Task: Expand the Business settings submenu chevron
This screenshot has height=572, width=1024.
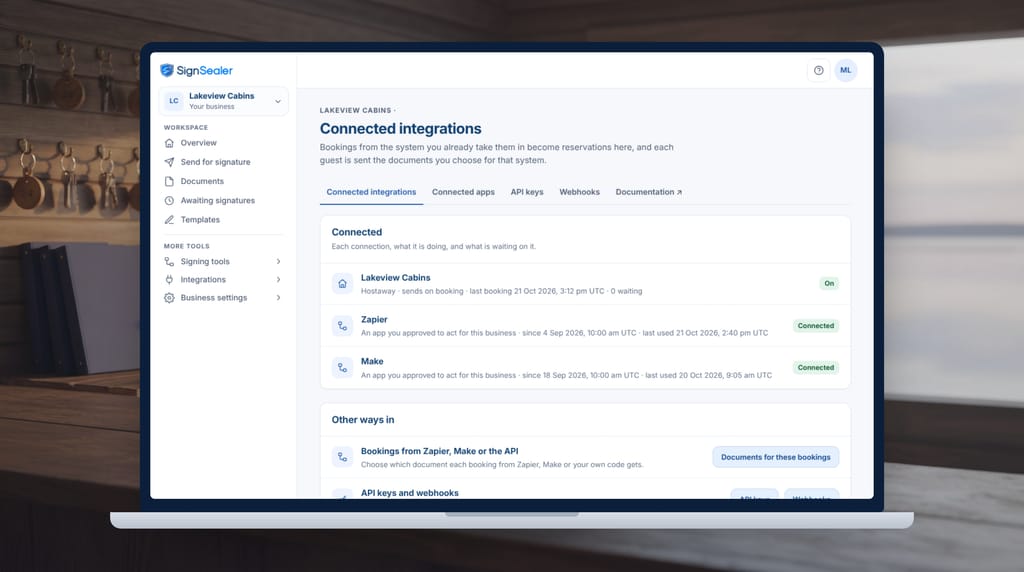Action: [x=278, y=298]
